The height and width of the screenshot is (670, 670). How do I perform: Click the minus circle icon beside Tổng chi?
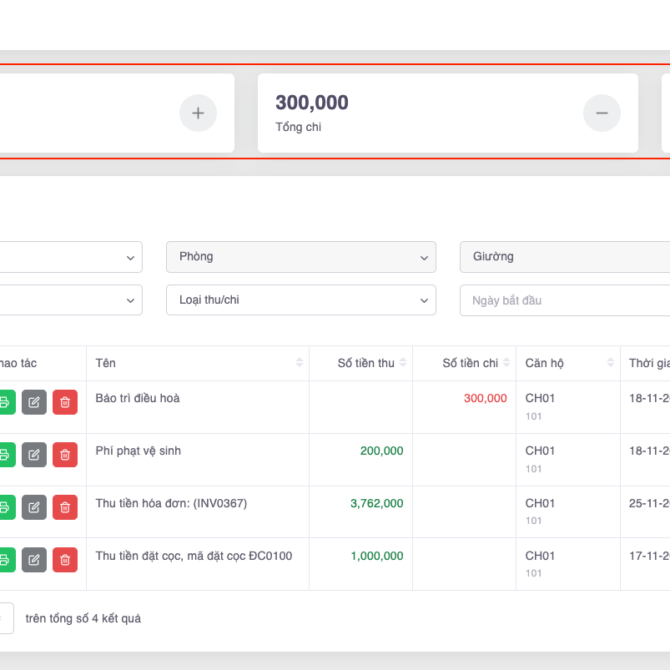tap(601, 113)
